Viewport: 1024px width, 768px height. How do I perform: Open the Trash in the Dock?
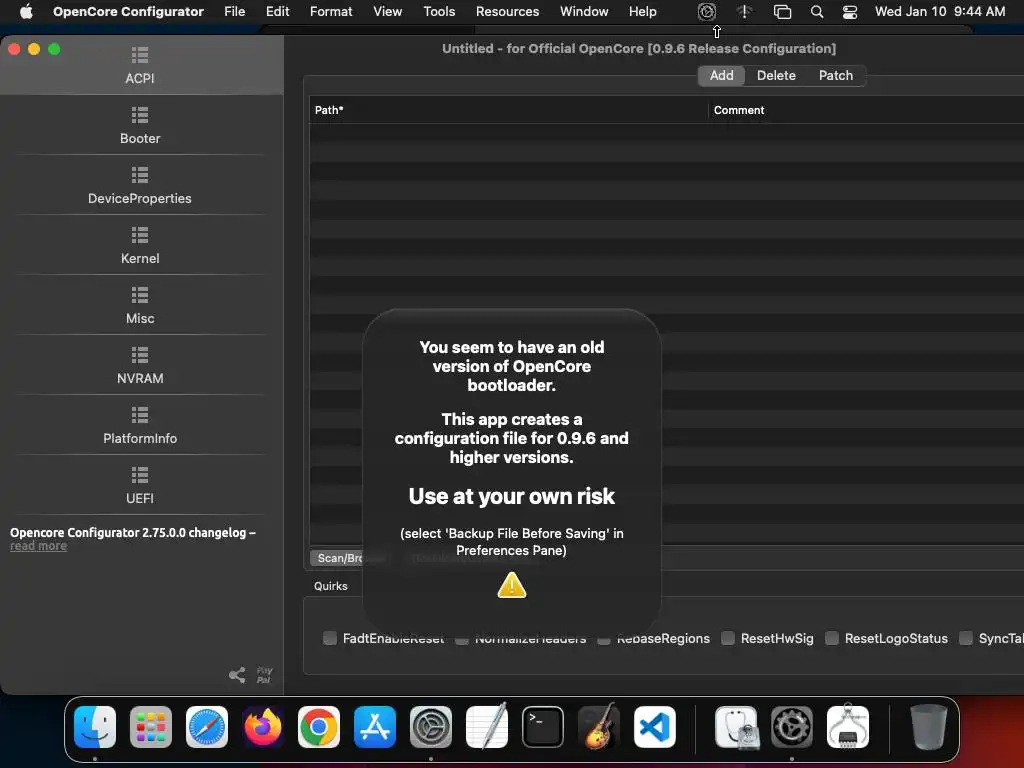click(x=928, y=726)
